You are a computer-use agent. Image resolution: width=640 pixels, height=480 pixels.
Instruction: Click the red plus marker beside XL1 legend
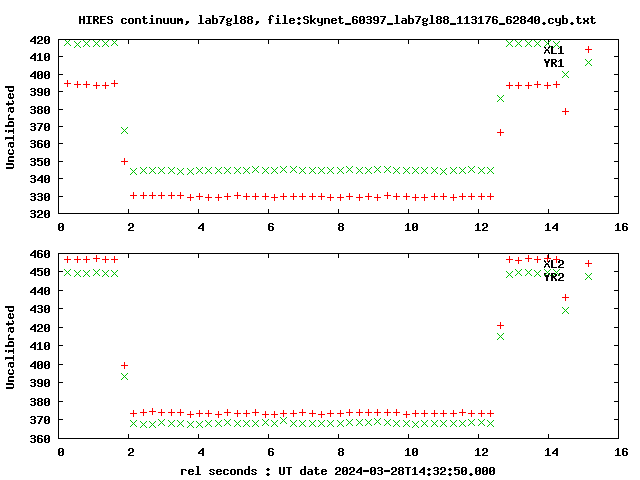pos(588,50)
